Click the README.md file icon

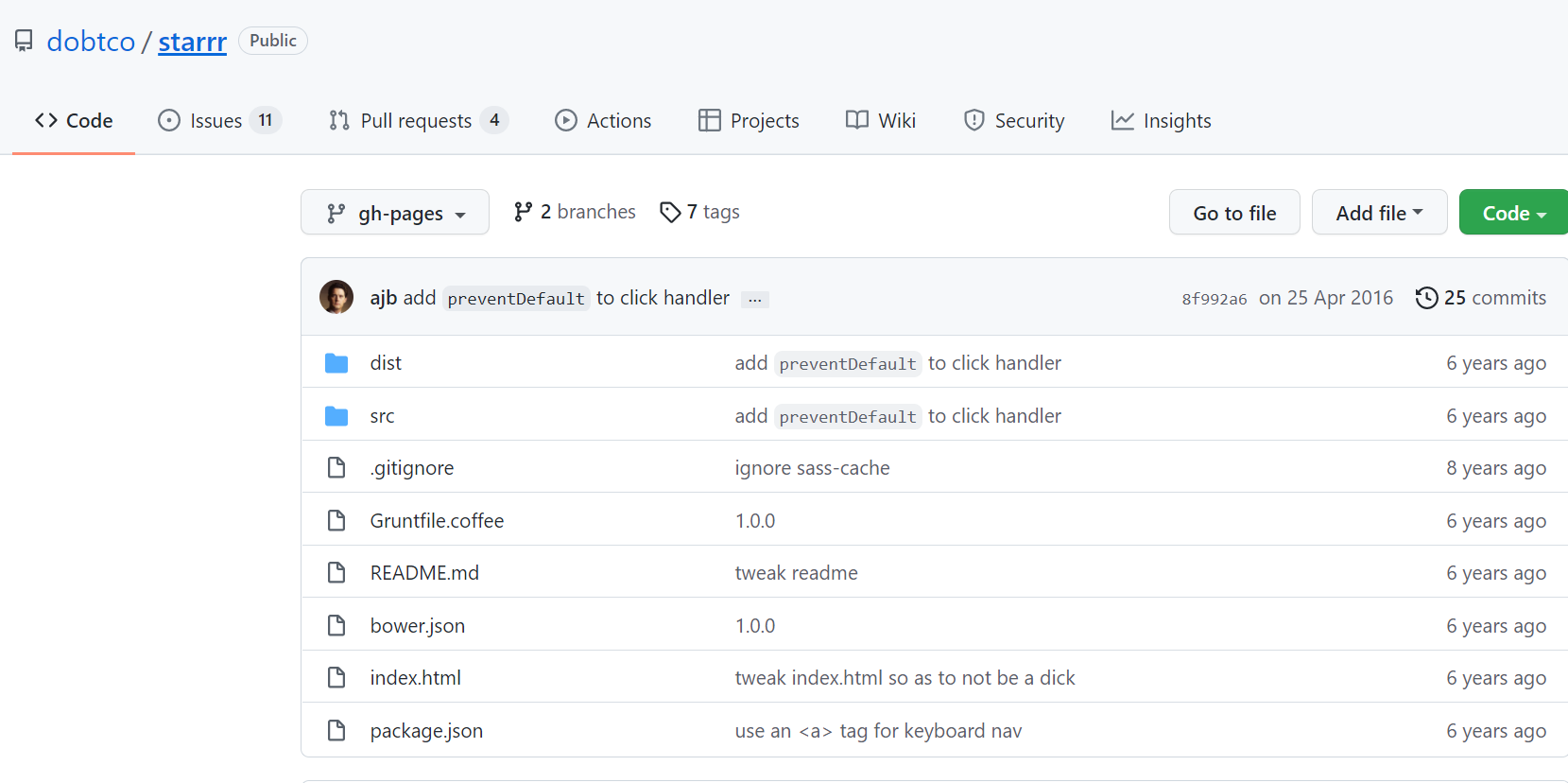pyautogui.click(x=336, y=573)
